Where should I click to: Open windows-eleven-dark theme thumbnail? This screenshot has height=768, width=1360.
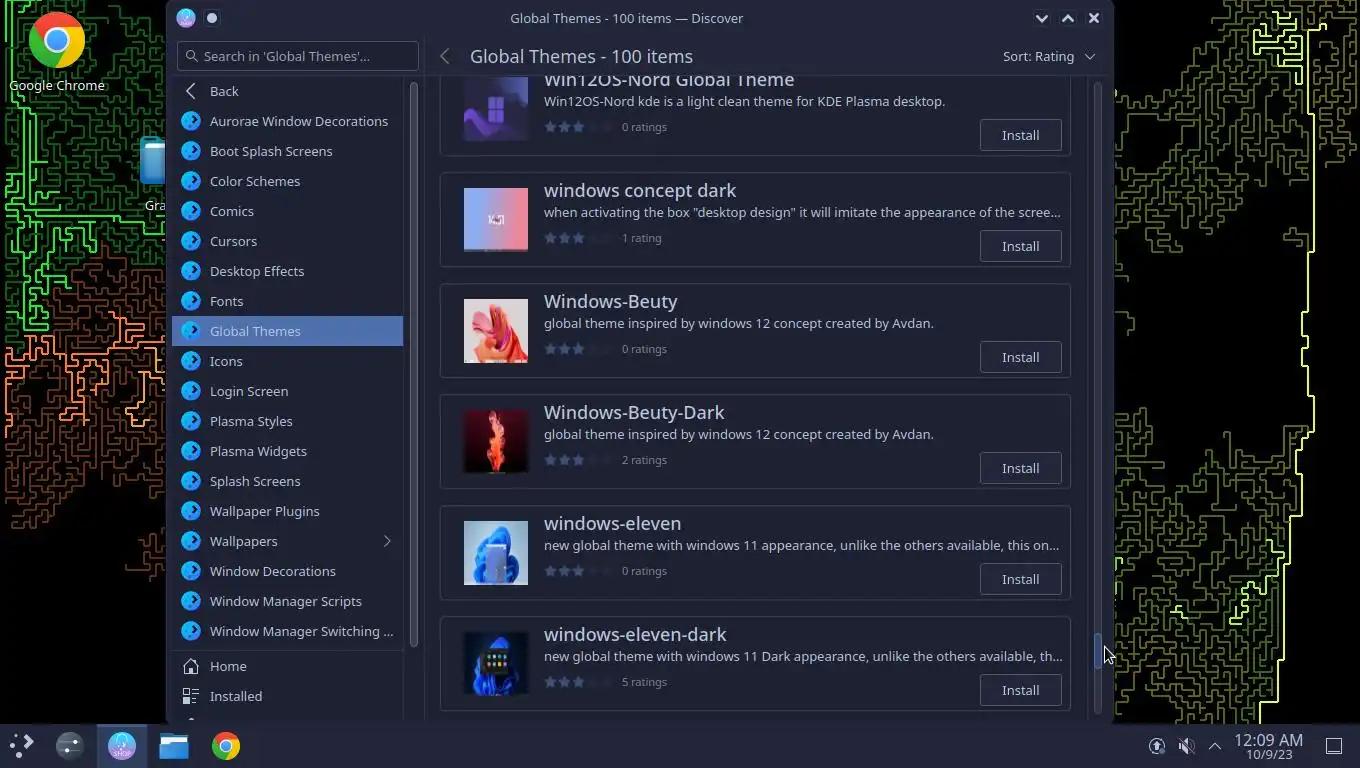[496, 663]
